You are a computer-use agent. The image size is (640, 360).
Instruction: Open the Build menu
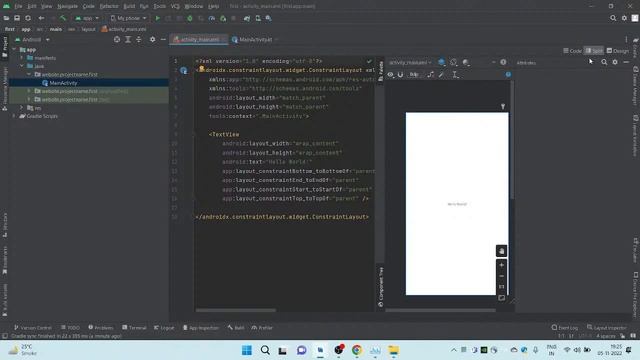pyautogui.click(x=129, y=6)
